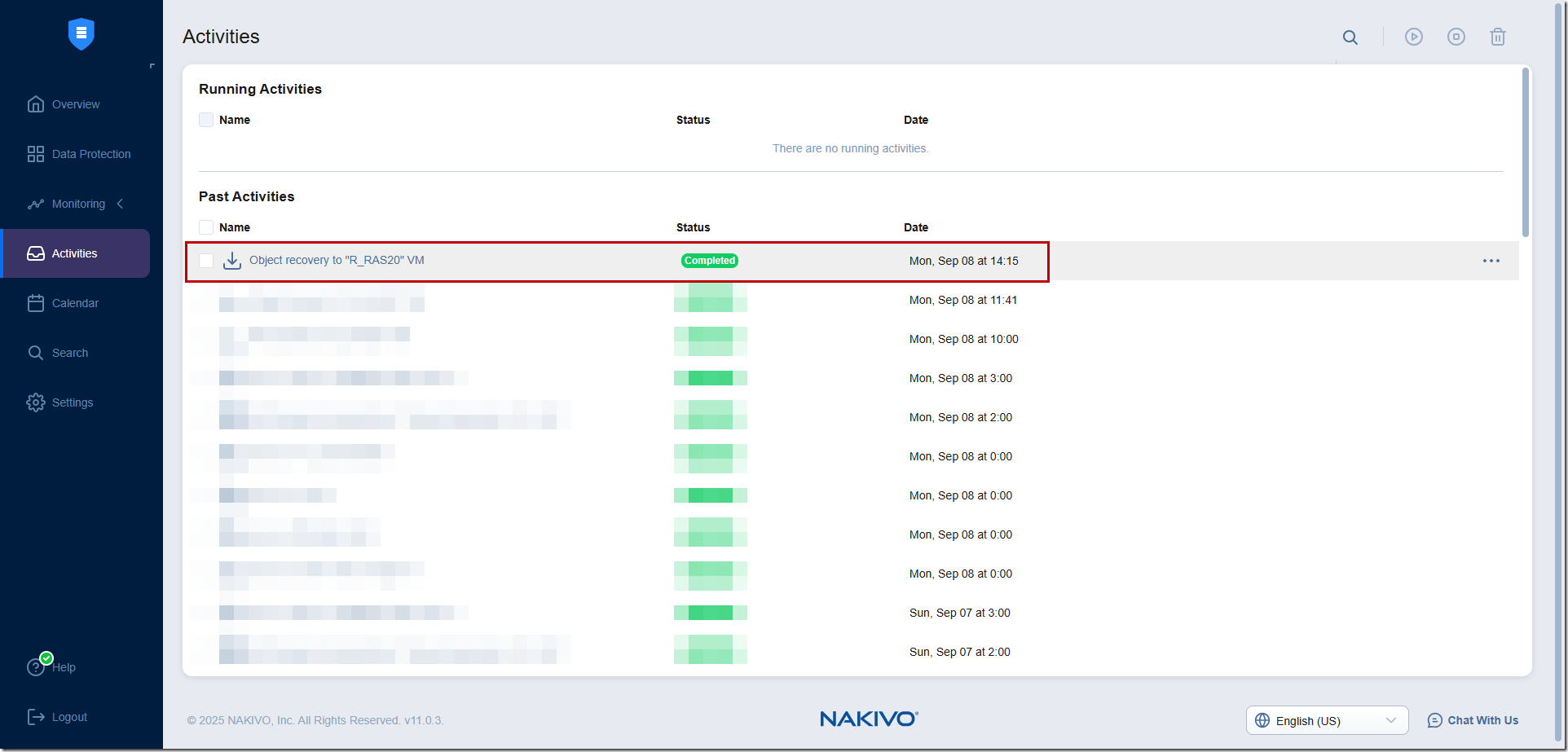
Task: Toggle select-all checkbox in Past Activities
Action: 206,227
